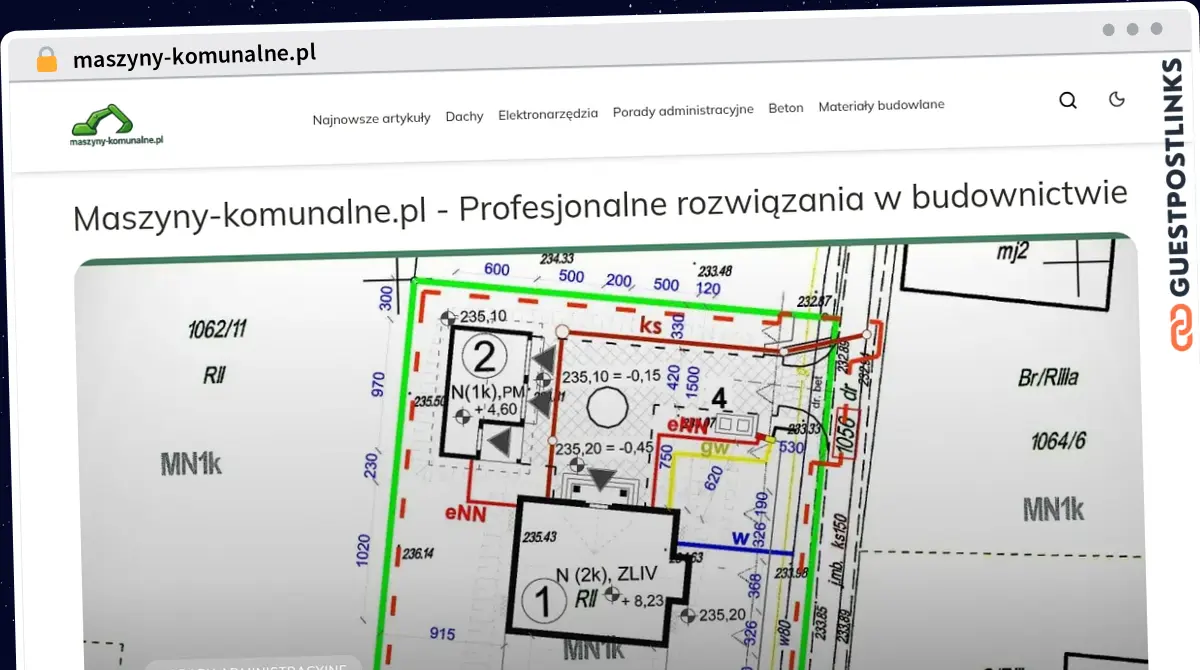This screenshot has width=1200, height=670.
Task: Select the Beton menu item
Action: 786,108
